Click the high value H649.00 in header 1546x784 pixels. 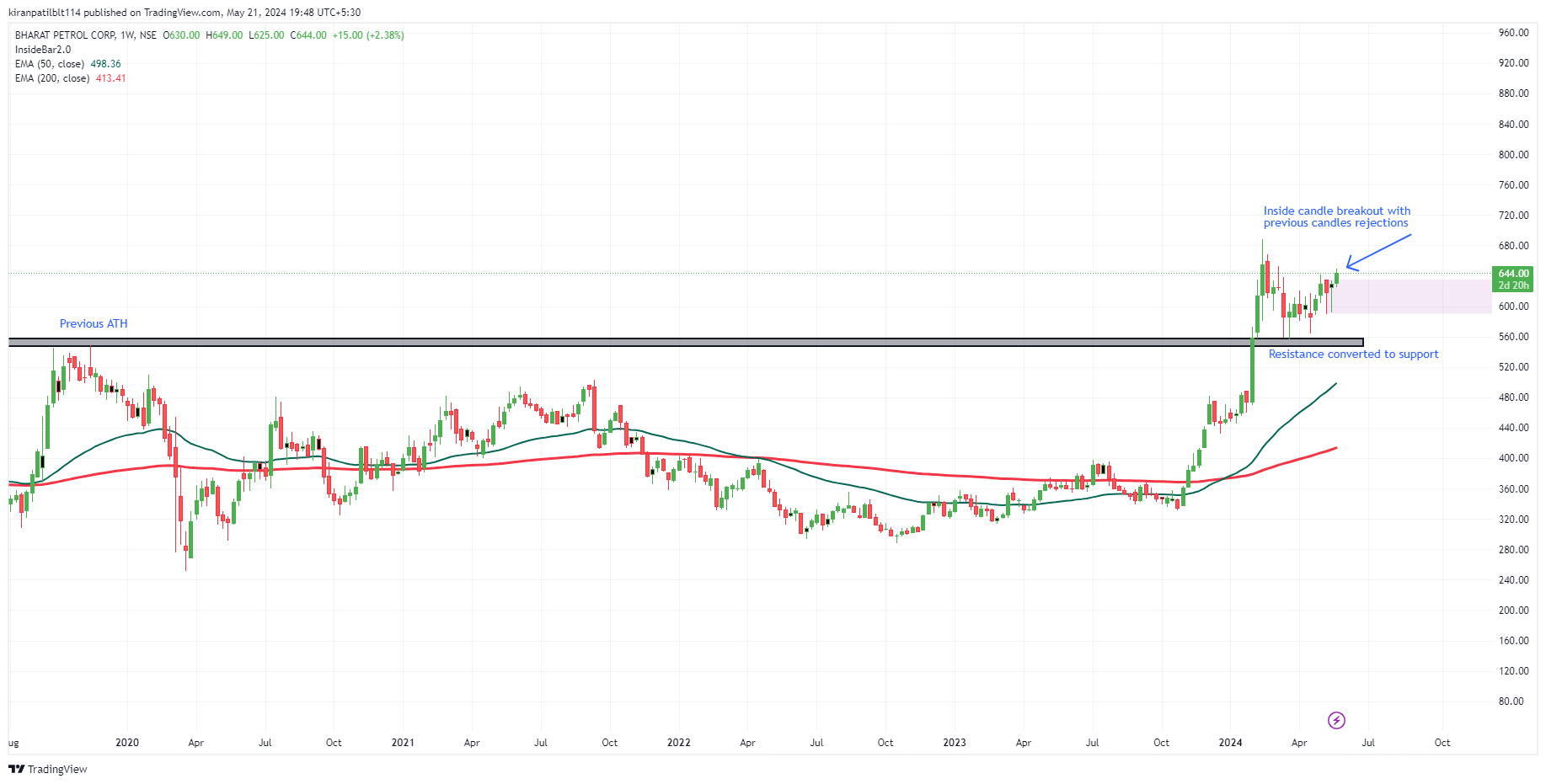coord(224,35)
